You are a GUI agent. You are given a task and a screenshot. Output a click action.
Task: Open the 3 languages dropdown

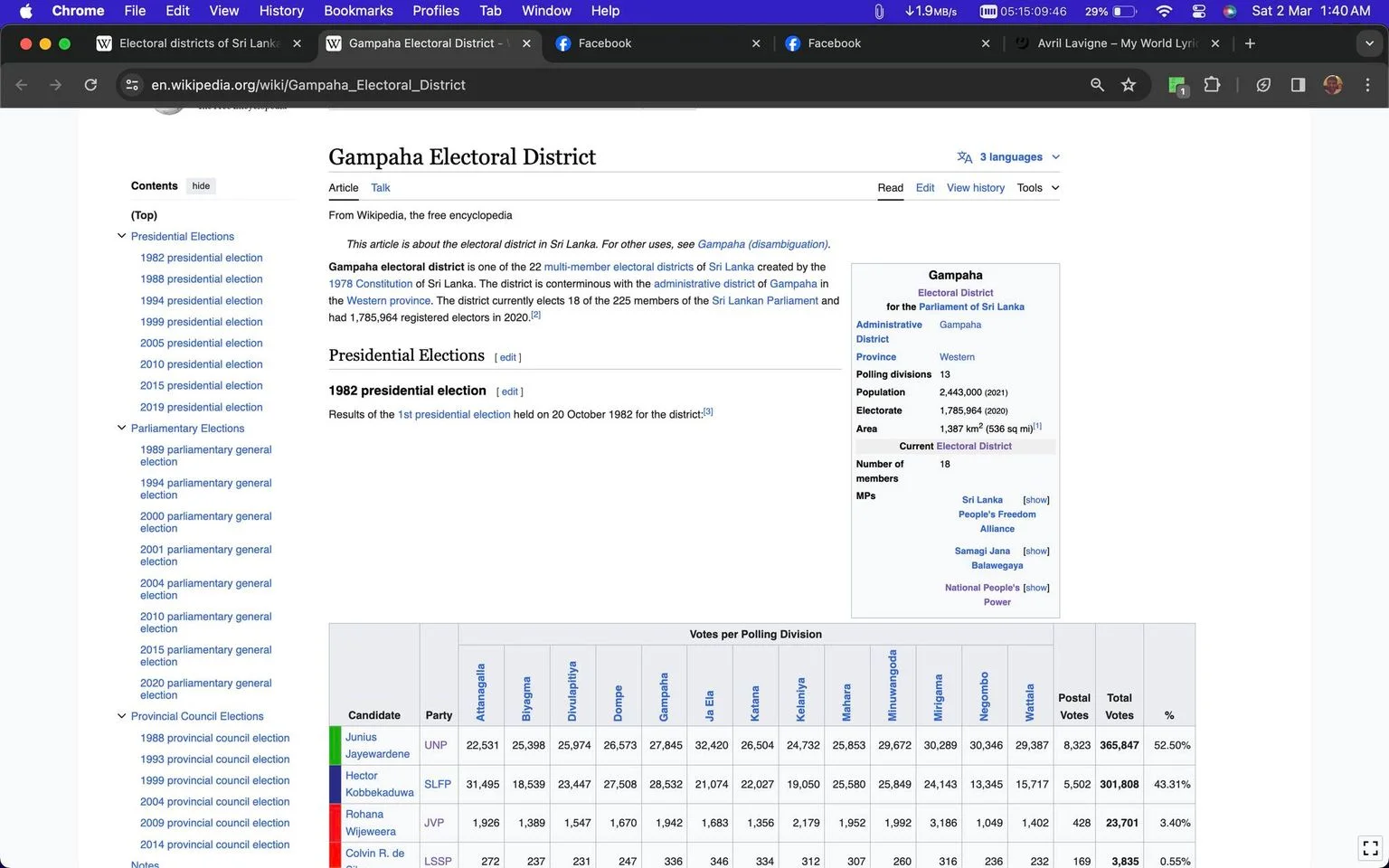click(1008, 157)
